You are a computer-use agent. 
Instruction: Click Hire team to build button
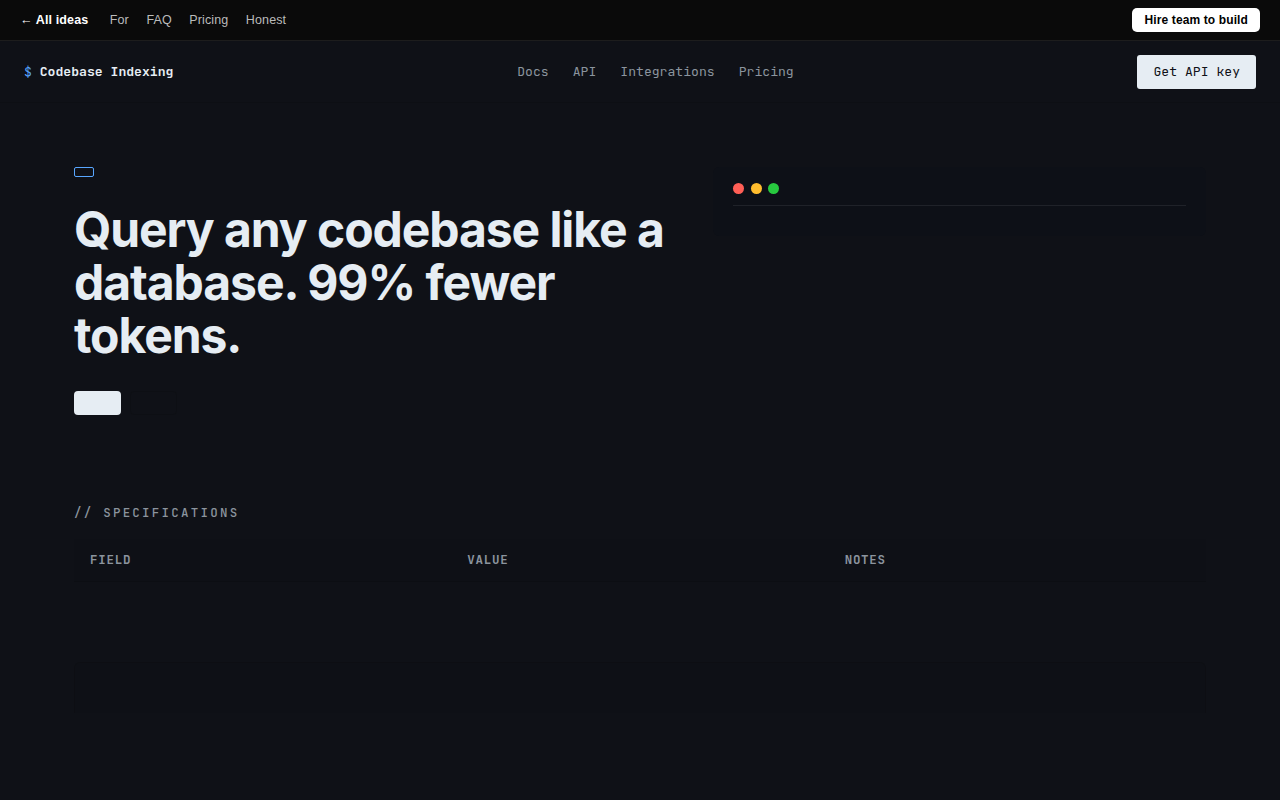pos(1196,20)
